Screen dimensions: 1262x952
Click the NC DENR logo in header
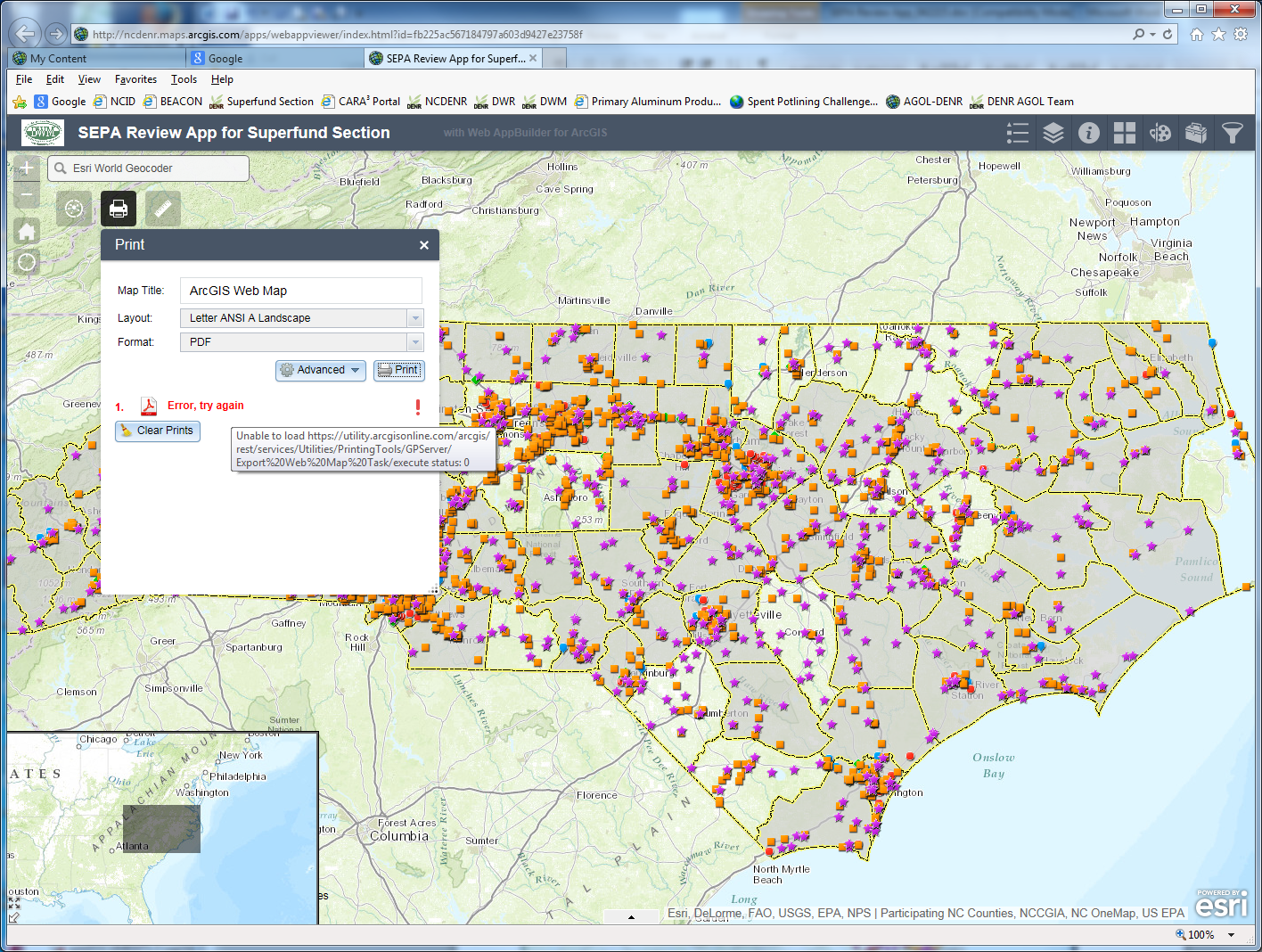click(43, 133)
